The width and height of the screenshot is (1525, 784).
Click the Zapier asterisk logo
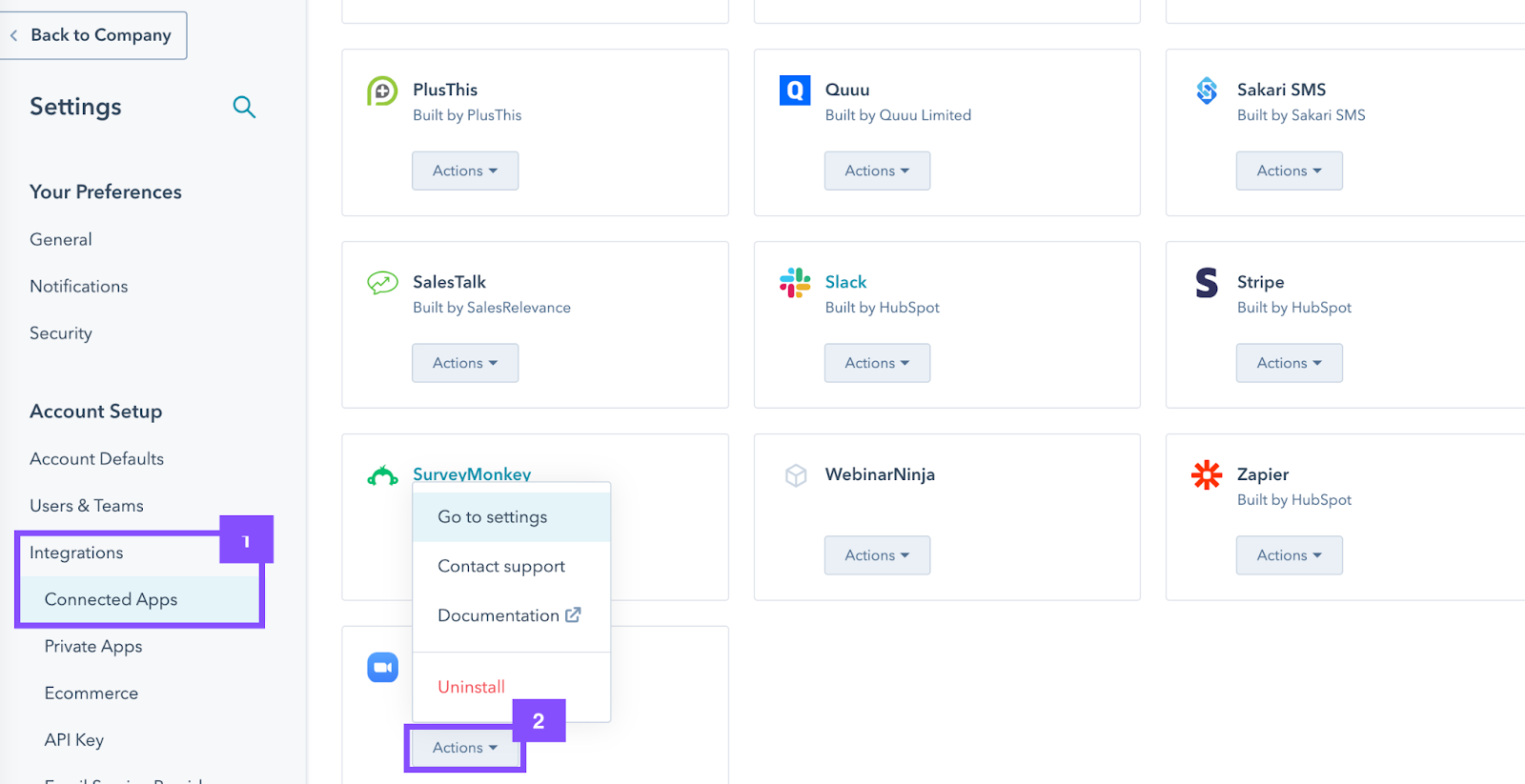coord(1207,474)
